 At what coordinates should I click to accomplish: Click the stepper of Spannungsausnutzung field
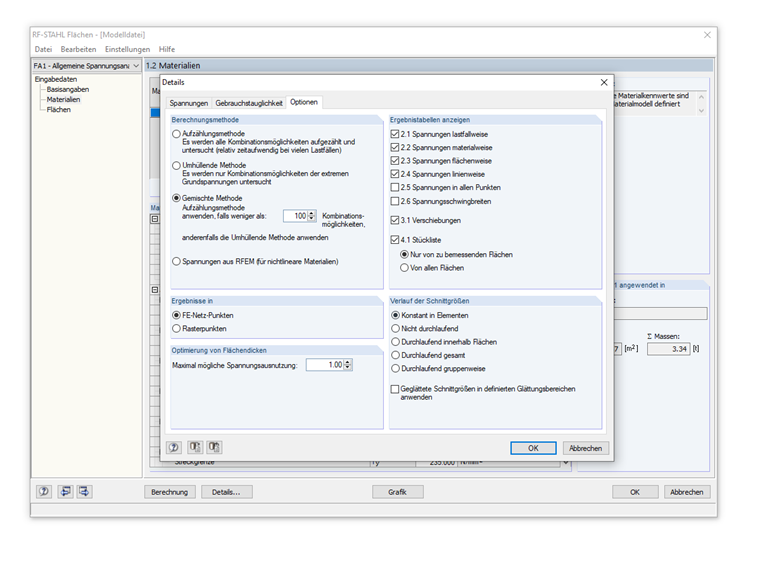(x=347, y=365)
